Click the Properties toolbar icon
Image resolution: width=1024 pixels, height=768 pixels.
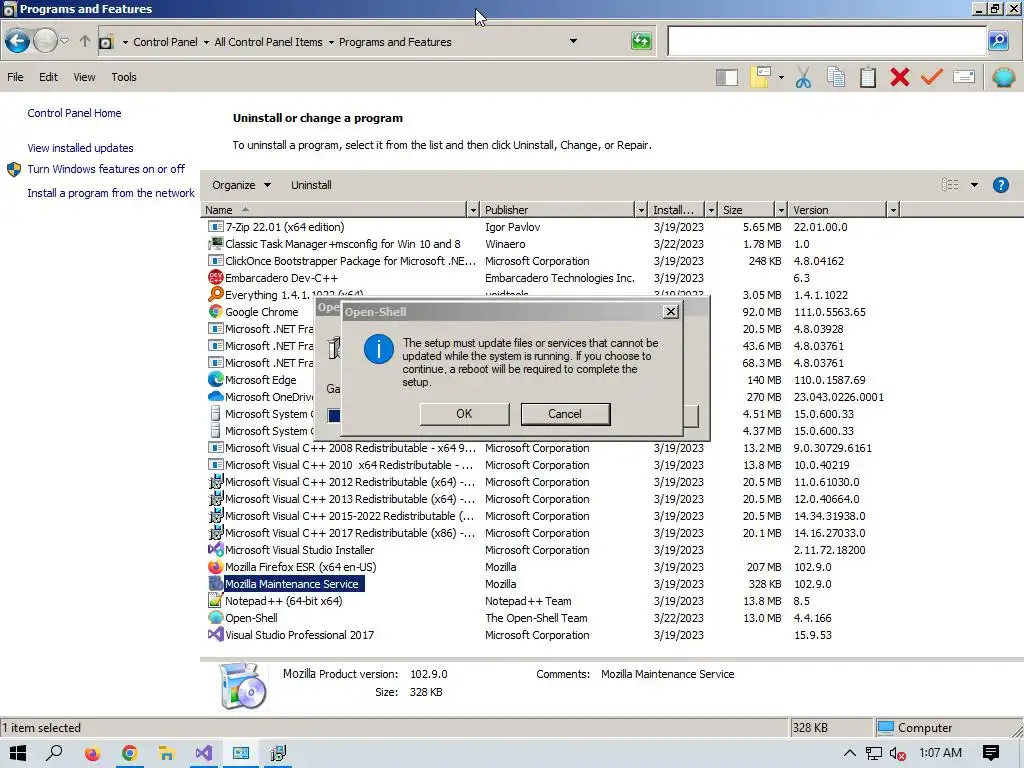click(x=964, y=78)
